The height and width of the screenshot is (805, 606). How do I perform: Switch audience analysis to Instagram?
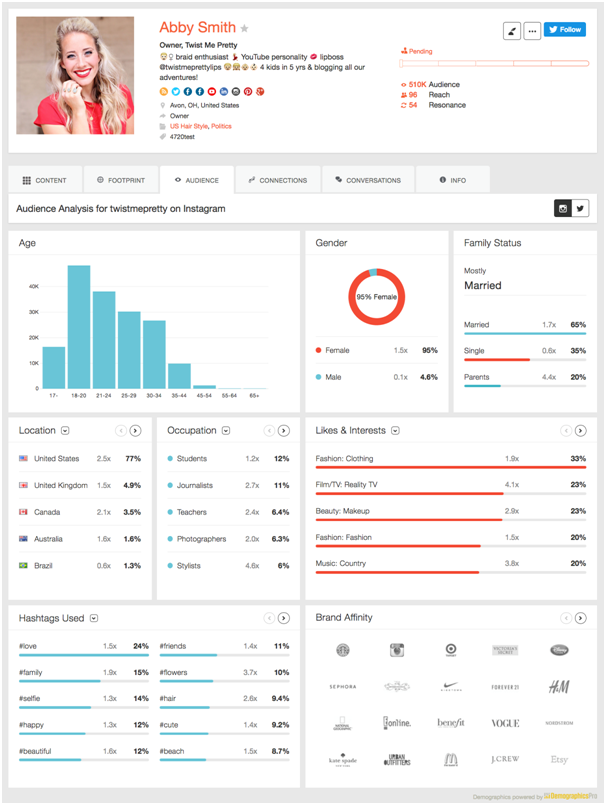(x=563, y=208)
